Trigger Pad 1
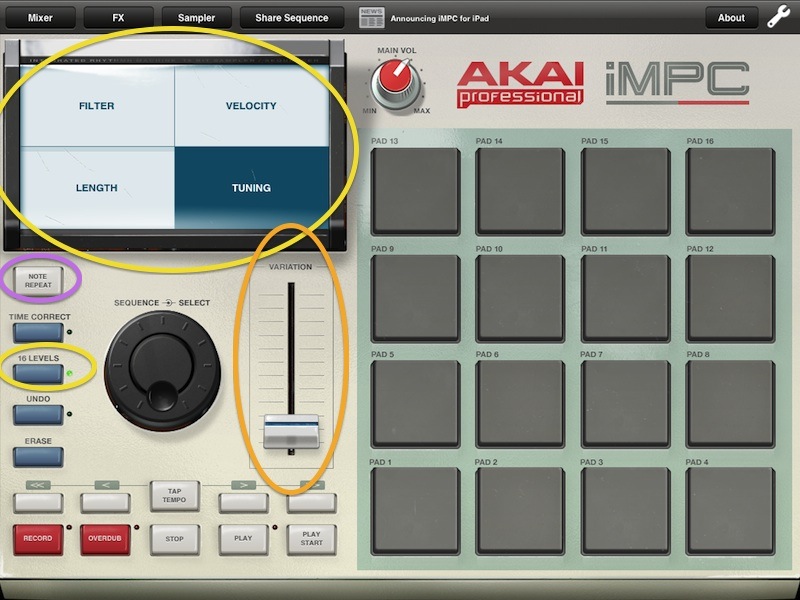This screenshot has width=800, height=600. [416, 511]
